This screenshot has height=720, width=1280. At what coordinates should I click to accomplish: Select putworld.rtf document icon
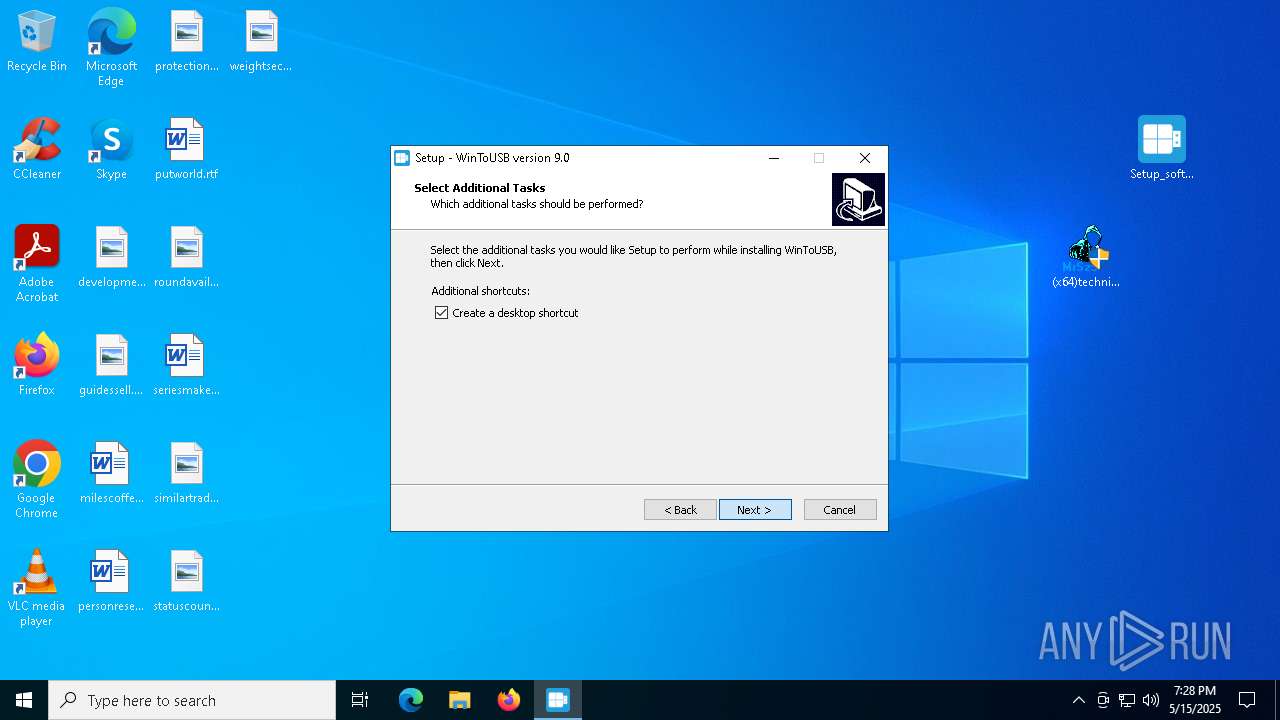(x=187, y=150)
